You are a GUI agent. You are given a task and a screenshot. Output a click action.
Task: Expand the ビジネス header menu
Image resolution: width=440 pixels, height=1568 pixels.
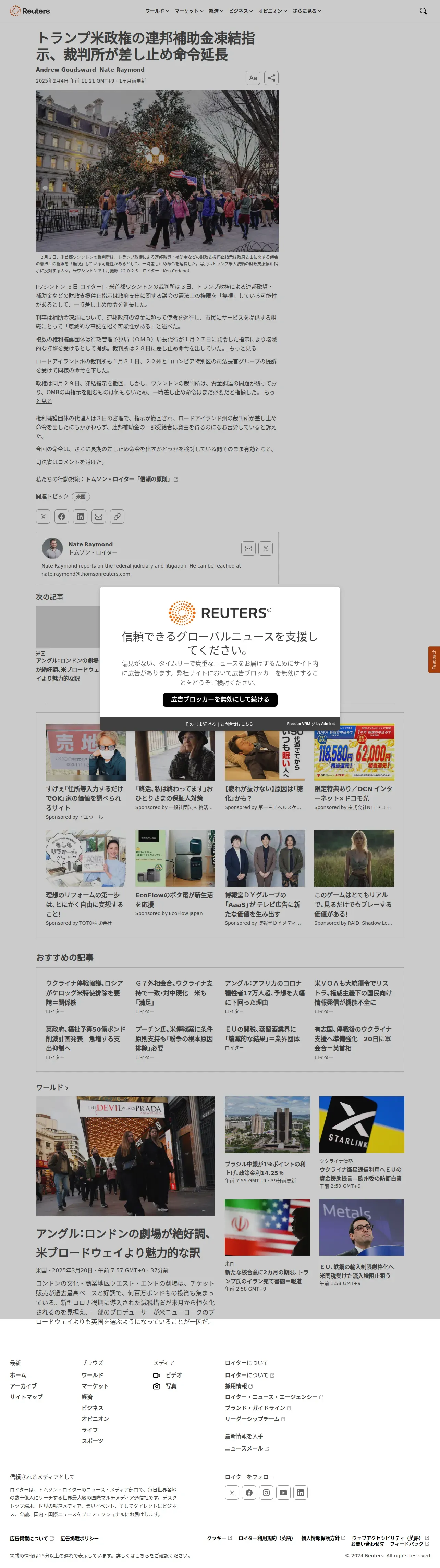pos(241,11)
